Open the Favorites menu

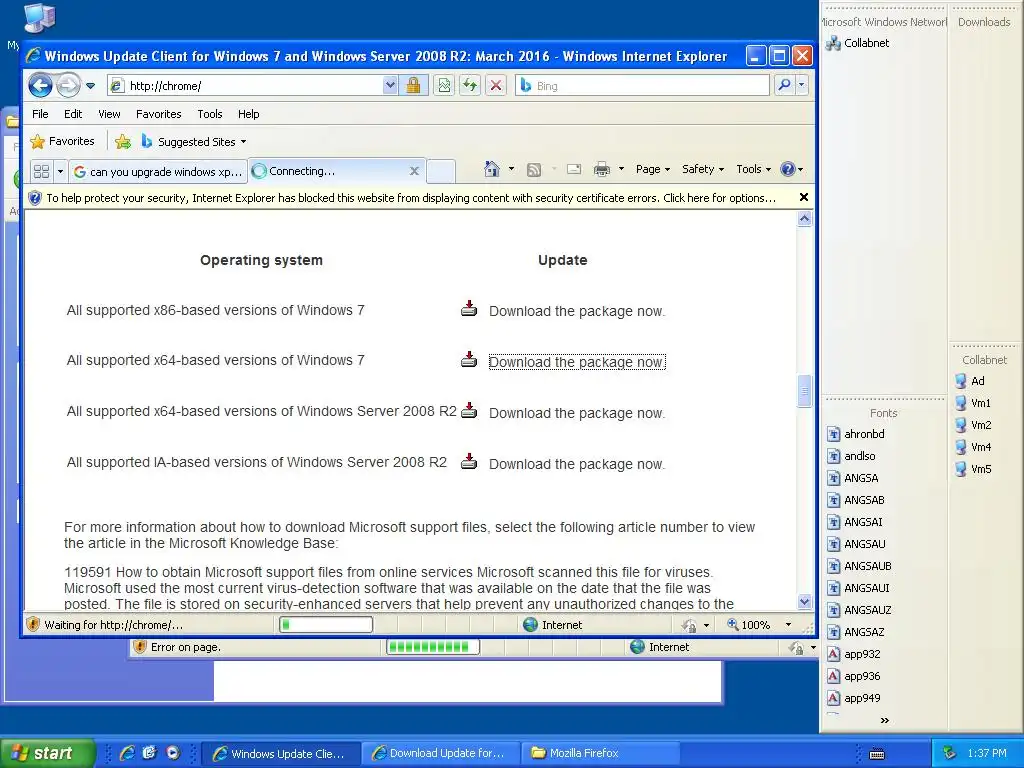[x=159, y=114]
